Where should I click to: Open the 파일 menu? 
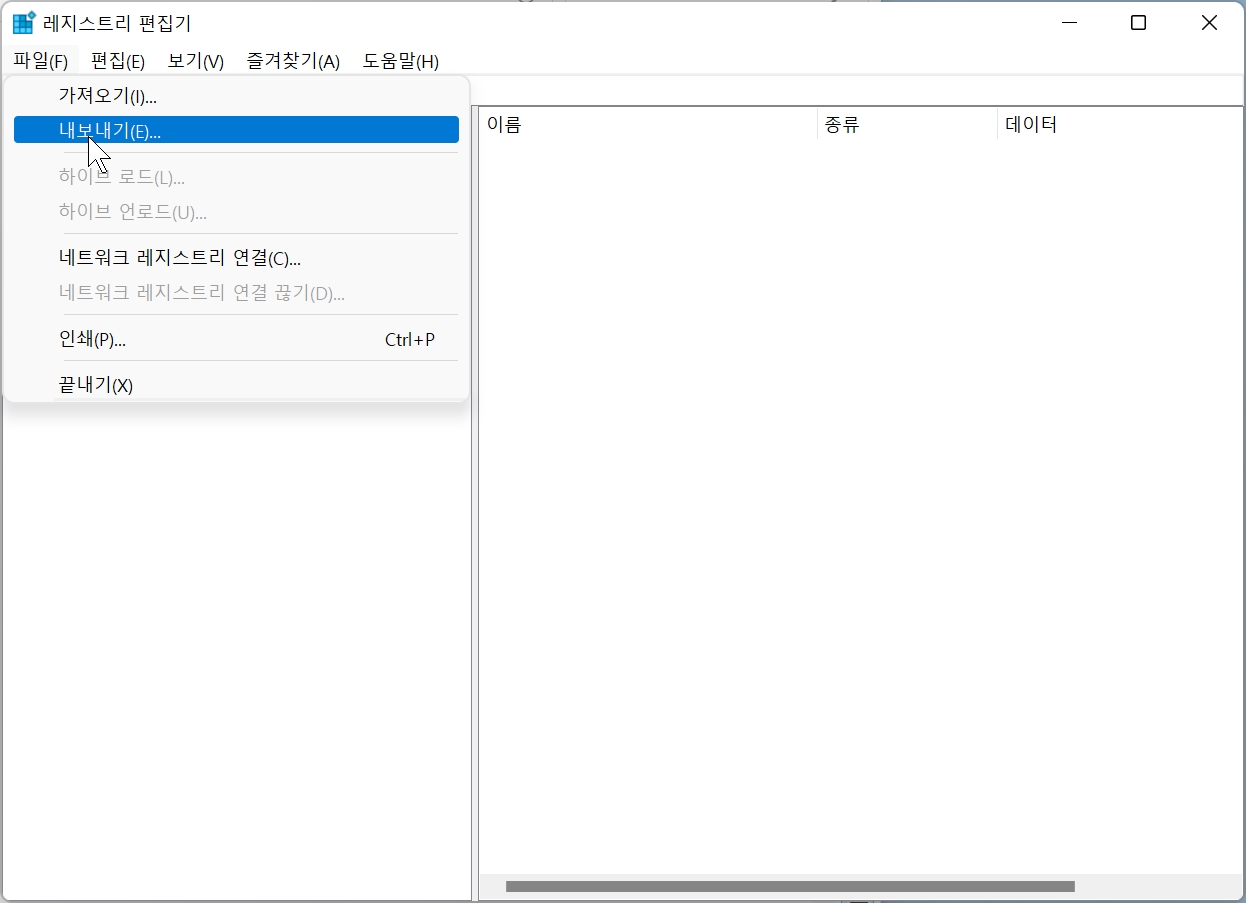click(40, 61)
